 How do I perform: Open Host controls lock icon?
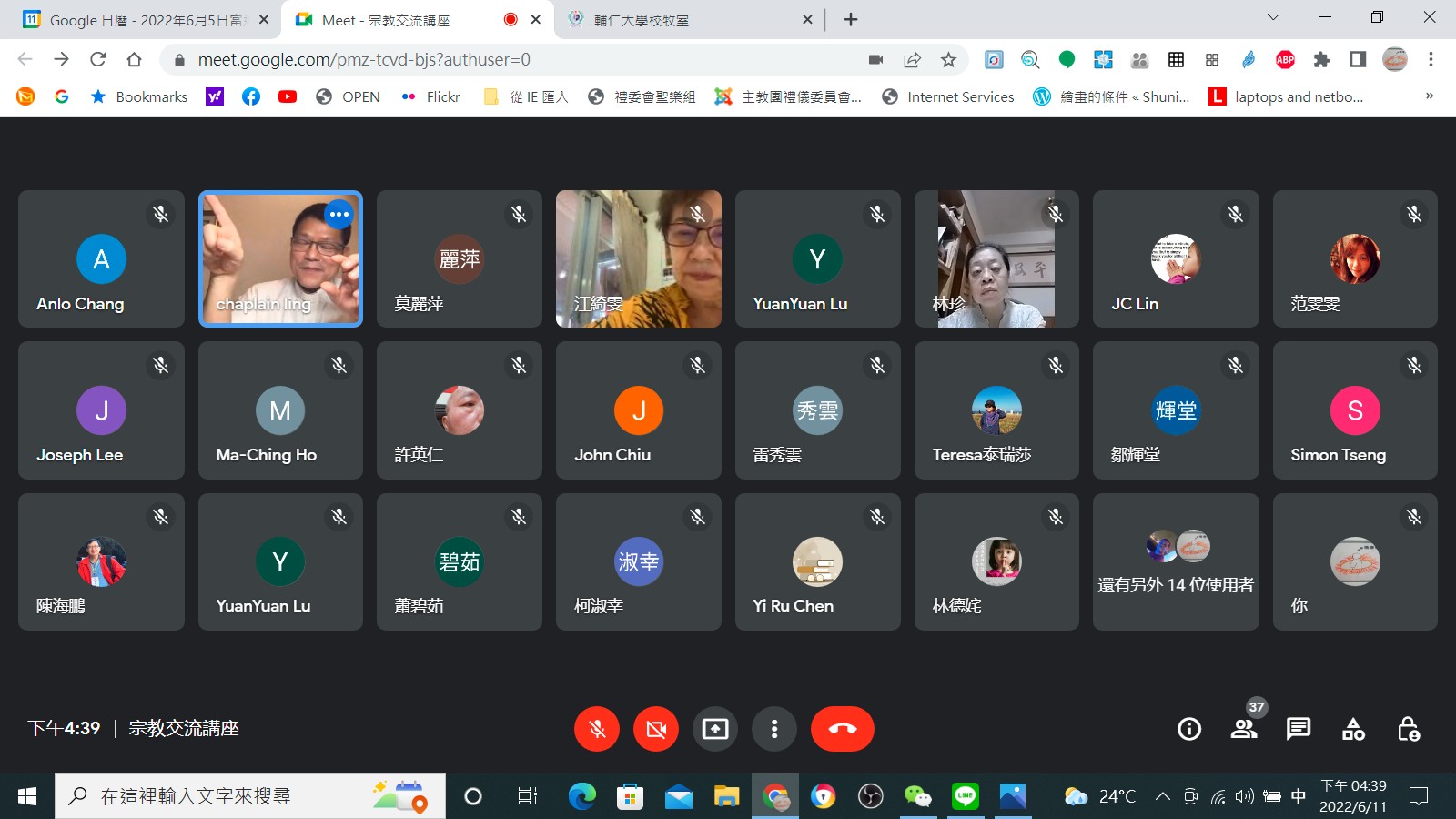[1408, 729]
